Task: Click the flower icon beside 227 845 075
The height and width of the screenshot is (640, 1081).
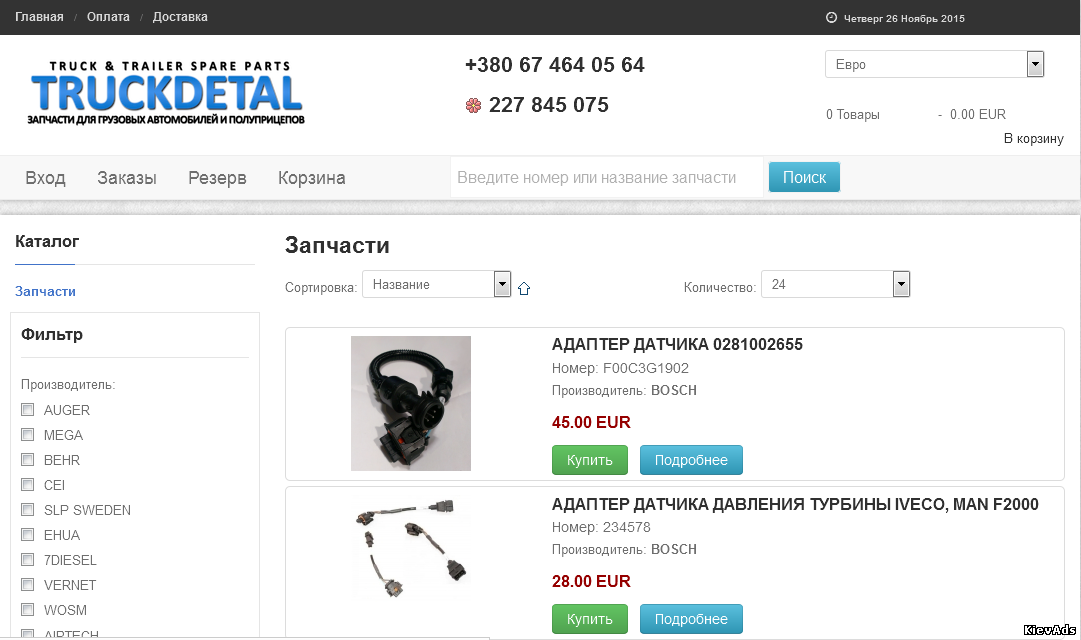Action: coord(473,106)
